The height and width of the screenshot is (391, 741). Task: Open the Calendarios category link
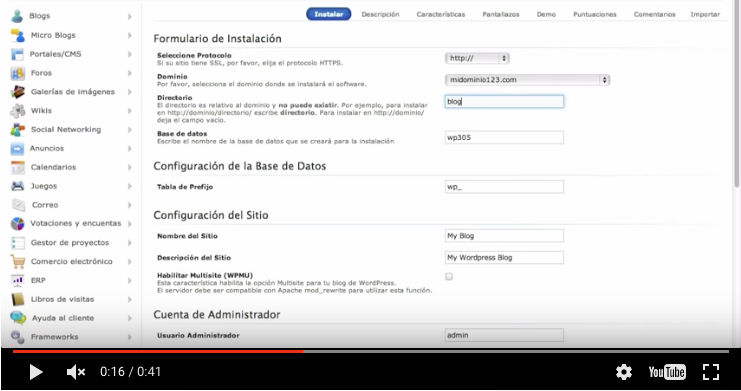click(53, 167)
